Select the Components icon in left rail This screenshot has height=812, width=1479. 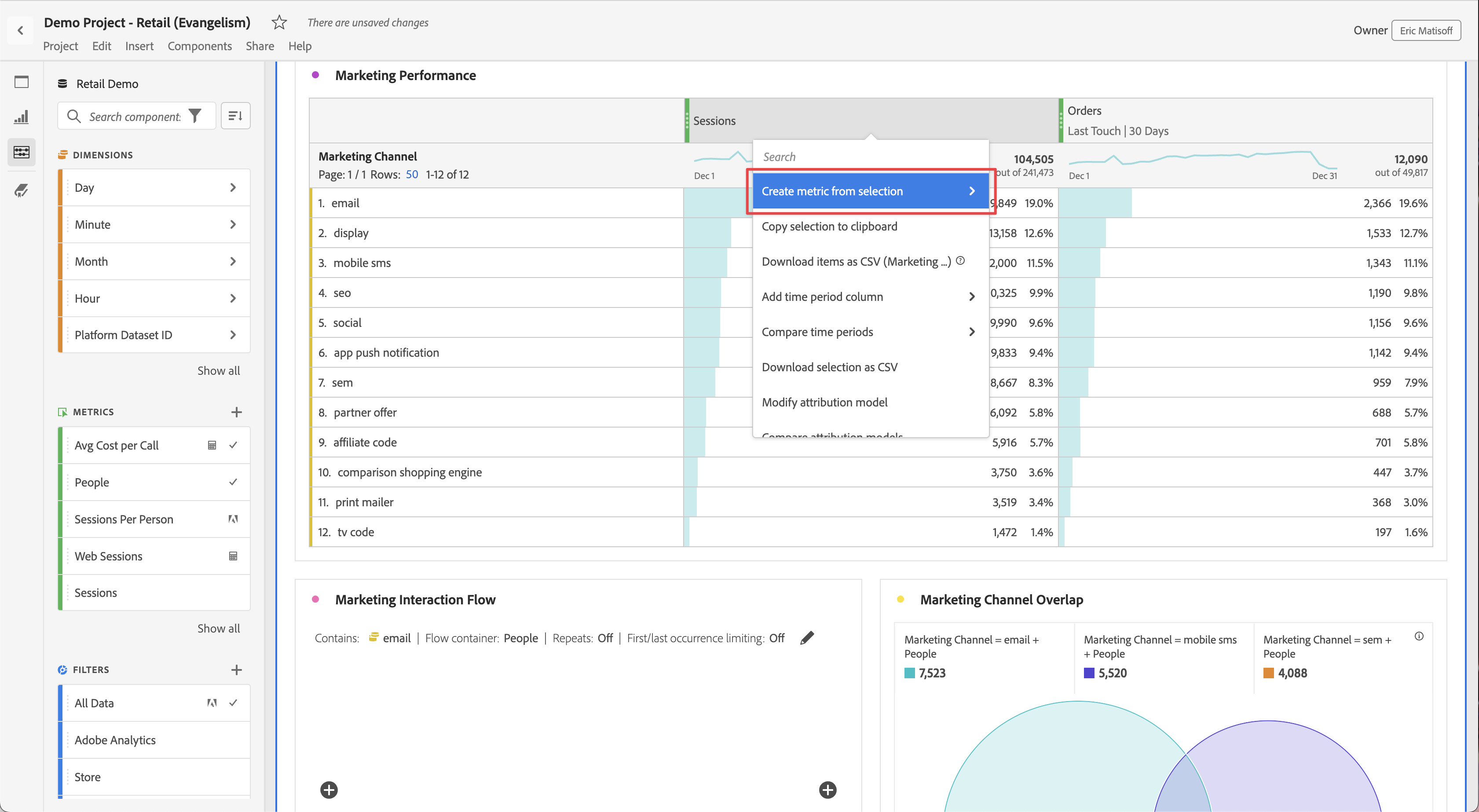coord(21,152)
